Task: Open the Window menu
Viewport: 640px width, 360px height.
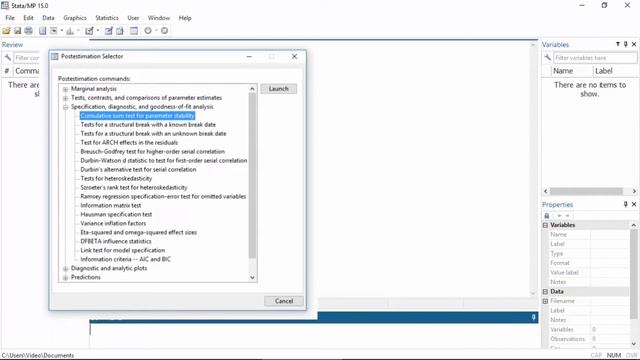Action: coord(159,18)
